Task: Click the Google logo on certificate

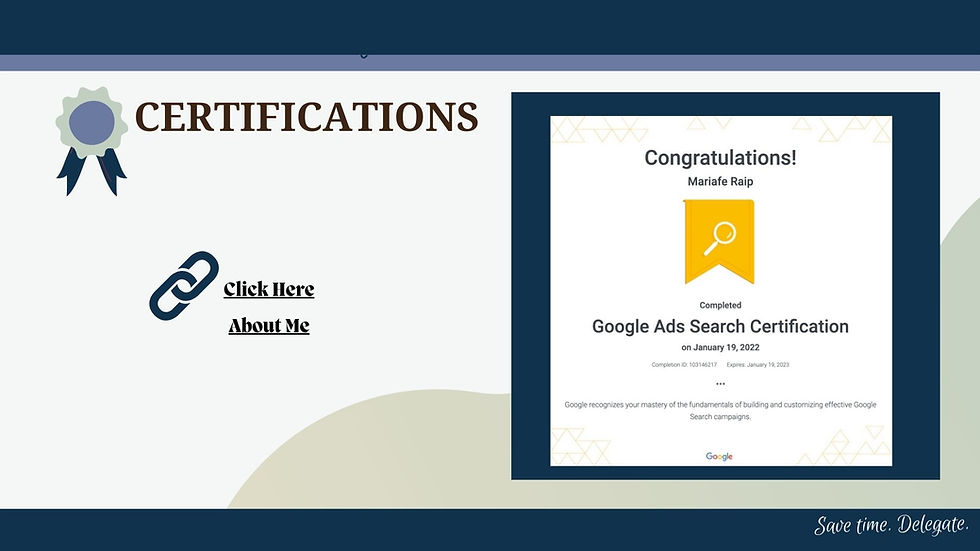Action: click(719, 457)
